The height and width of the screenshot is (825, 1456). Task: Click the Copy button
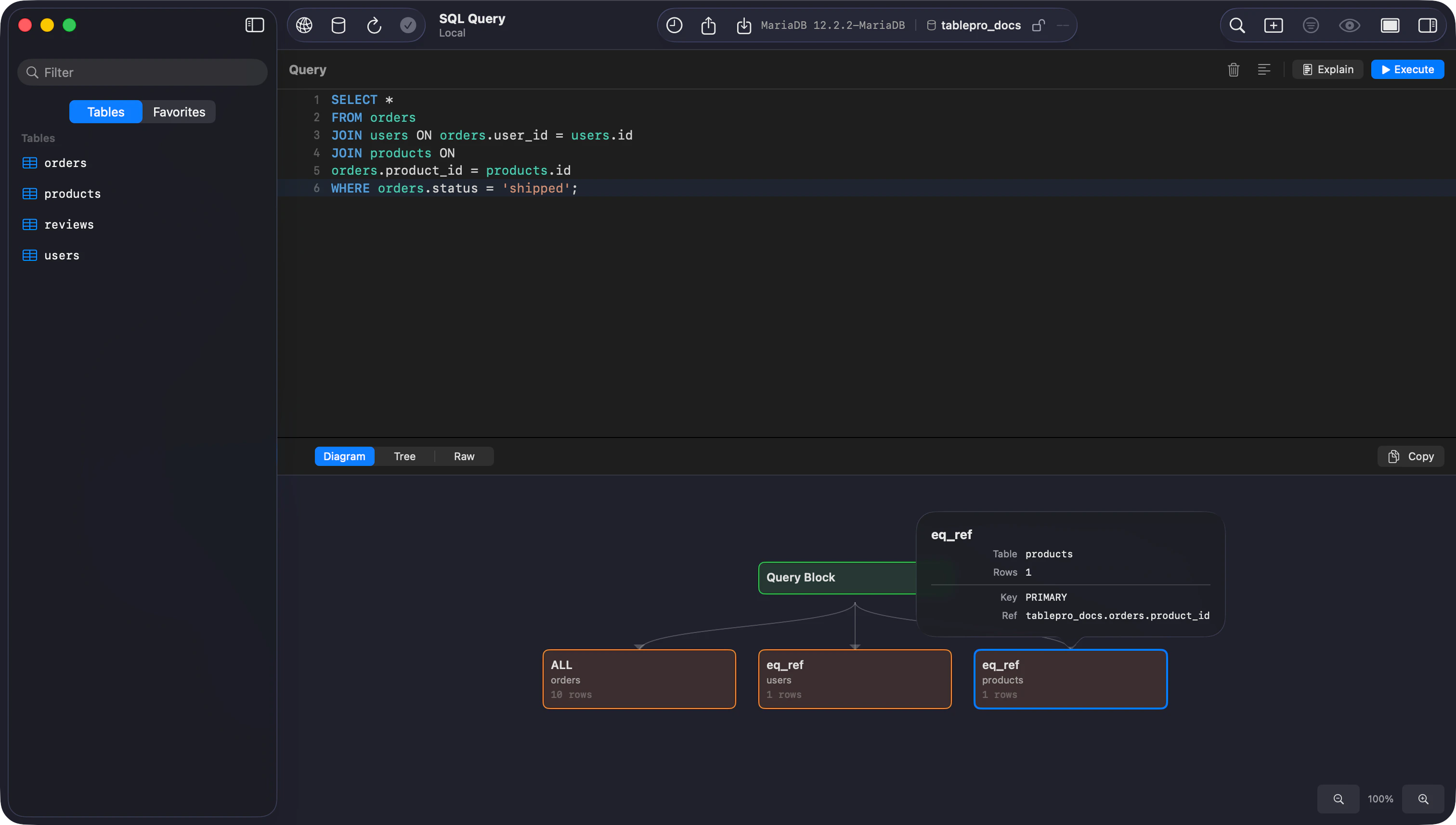(x=1410, y=456)
